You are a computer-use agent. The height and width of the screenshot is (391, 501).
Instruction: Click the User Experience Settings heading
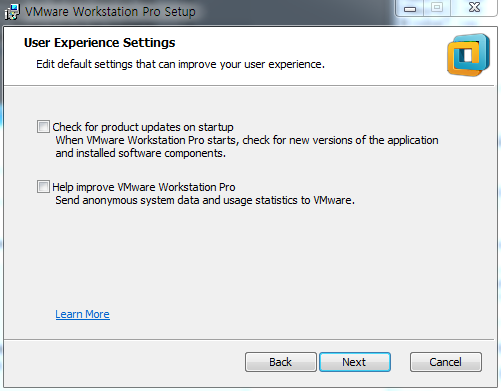[99, 43]
